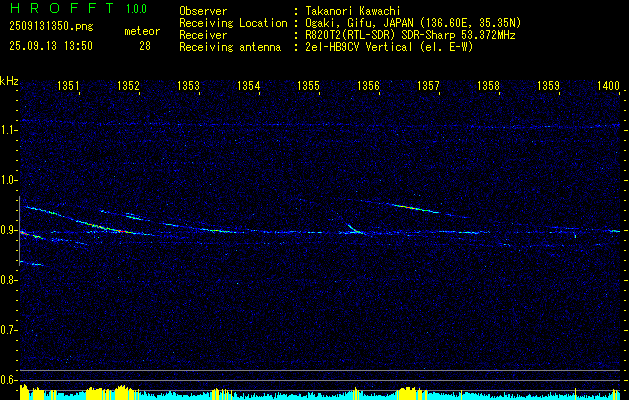Click the yellow power peak near 1357
629x400 pixels.
point(406,393)
